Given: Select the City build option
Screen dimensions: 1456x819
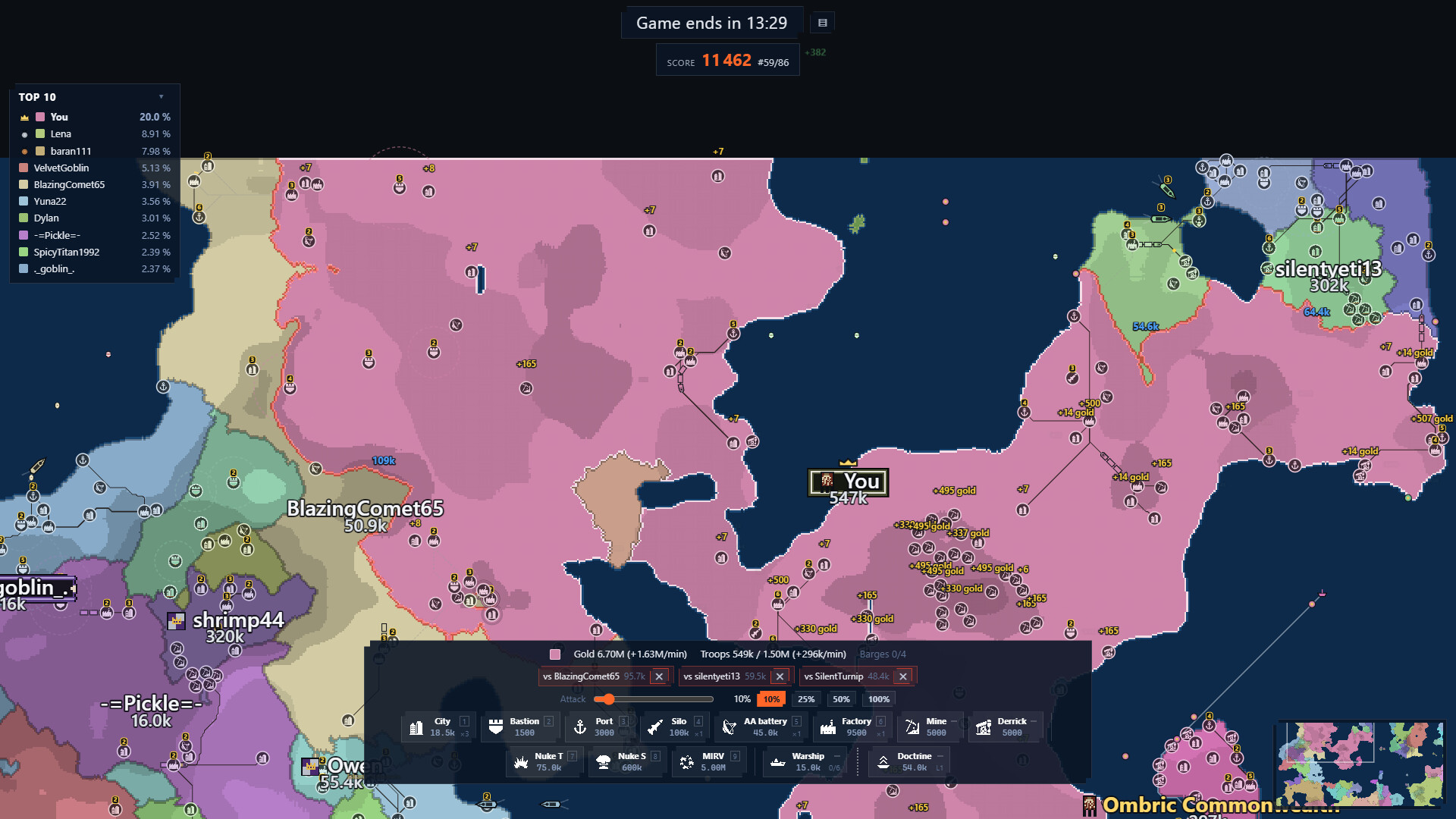Looking at the screenshot, I should [x=439, y=726].
